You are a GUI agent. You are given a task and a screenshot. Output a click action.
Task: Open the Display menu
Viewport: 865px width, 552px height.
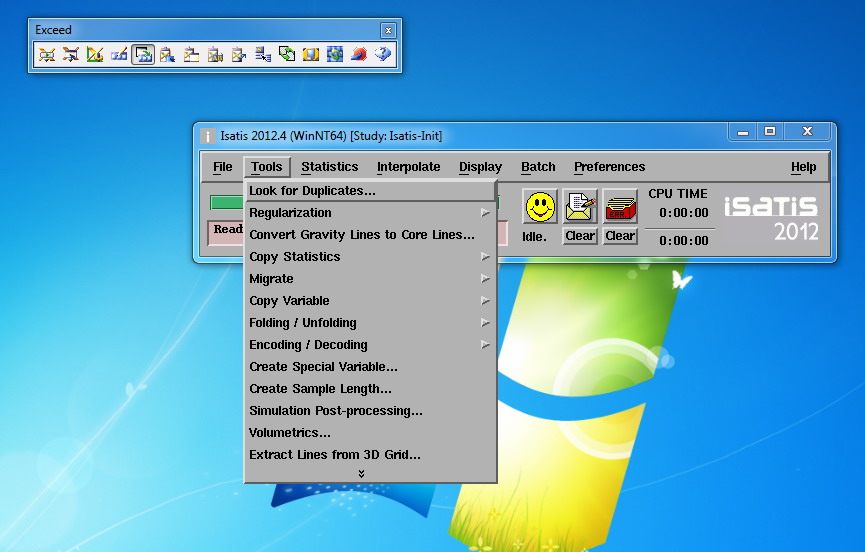480,167
